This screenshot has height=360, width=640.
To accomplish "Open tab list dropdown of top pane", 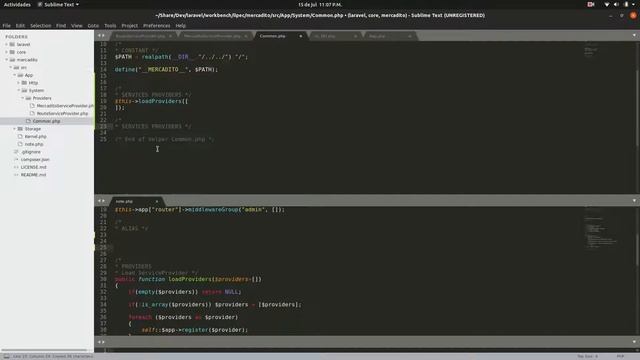I will click(634, 36).
